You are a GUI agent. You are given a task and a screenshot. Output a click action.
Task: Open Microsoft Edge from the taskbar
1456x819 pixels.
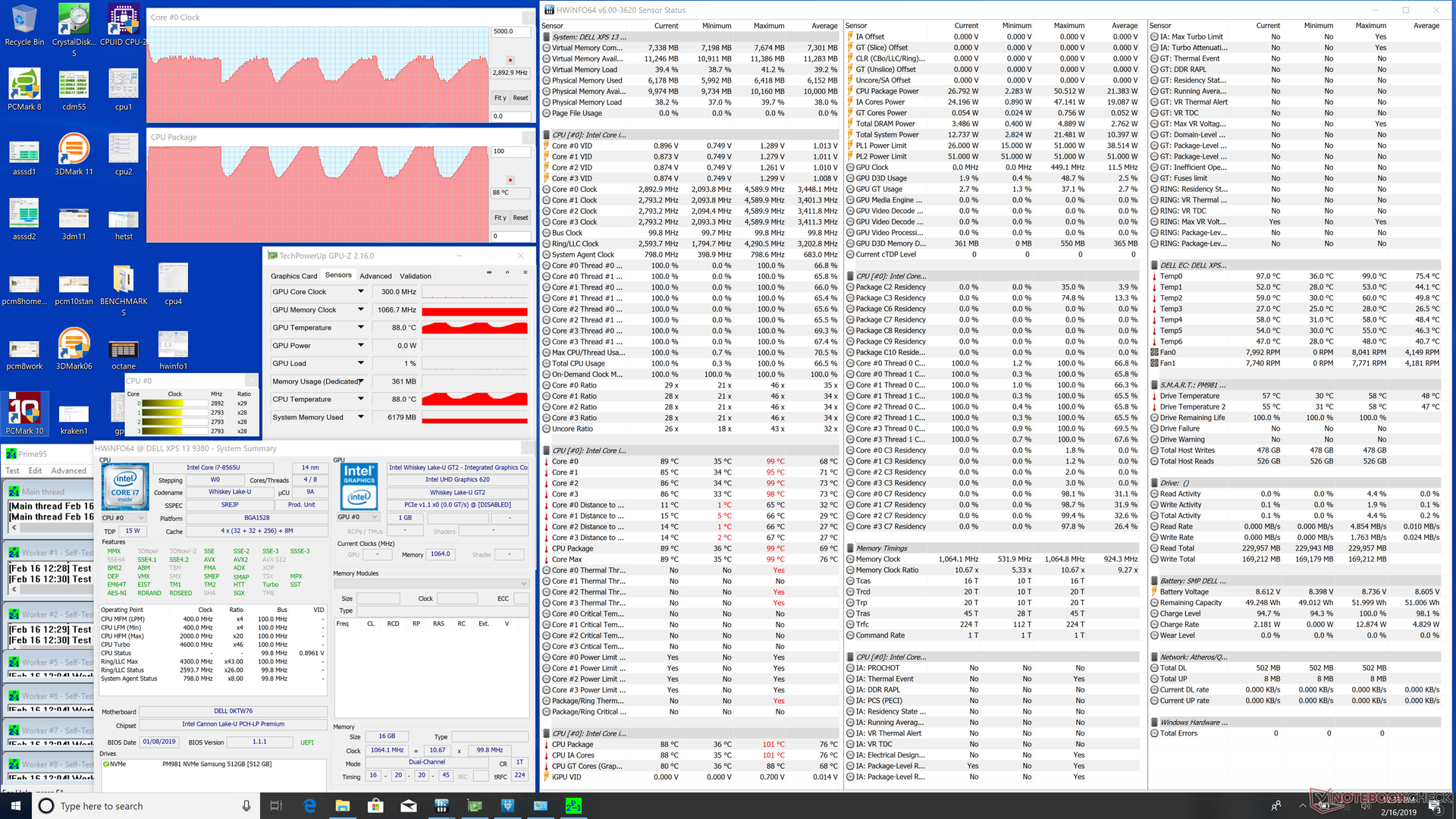pos(309,806)
